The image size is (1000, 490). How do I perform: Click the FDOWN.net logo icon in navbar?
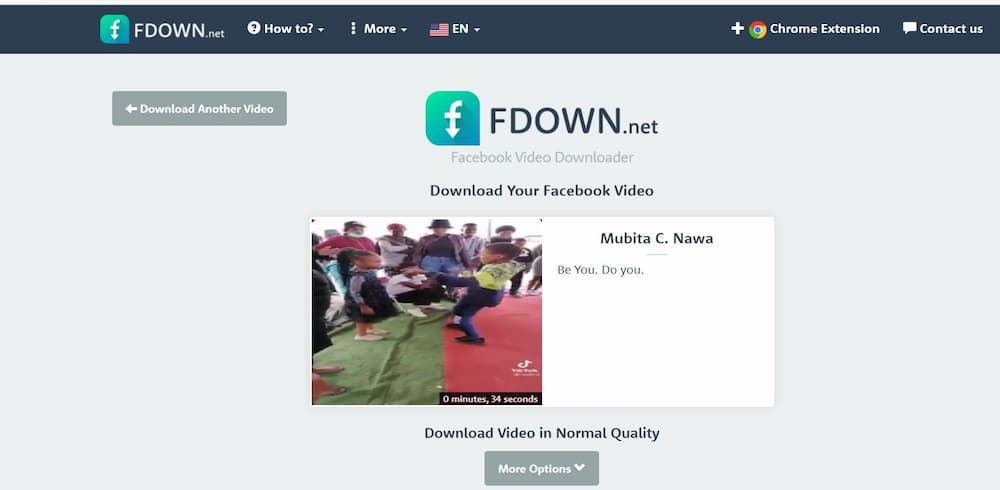point(115,29)
